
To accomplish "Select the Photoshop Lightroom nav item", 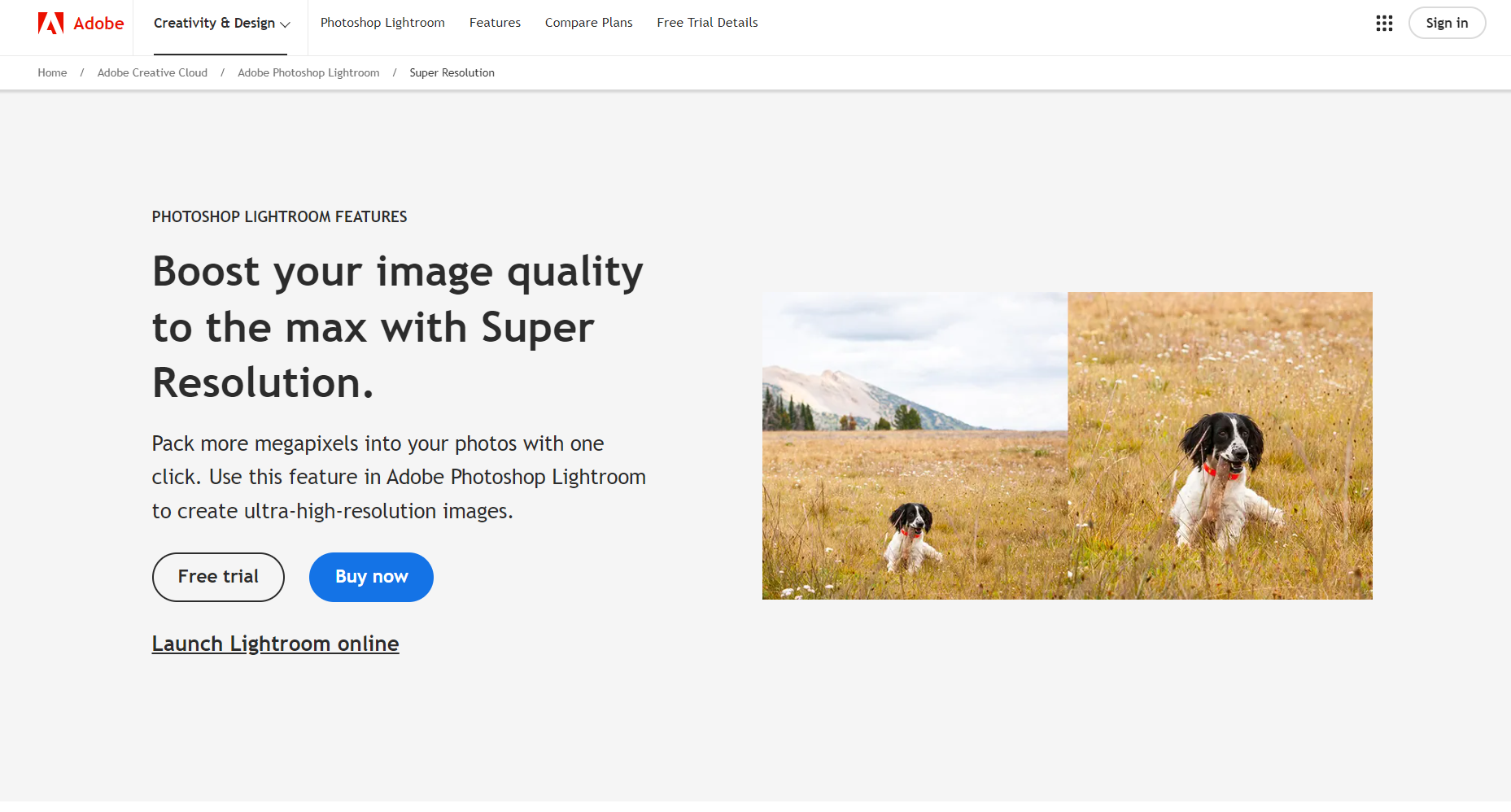I will [x=382, y=23].
